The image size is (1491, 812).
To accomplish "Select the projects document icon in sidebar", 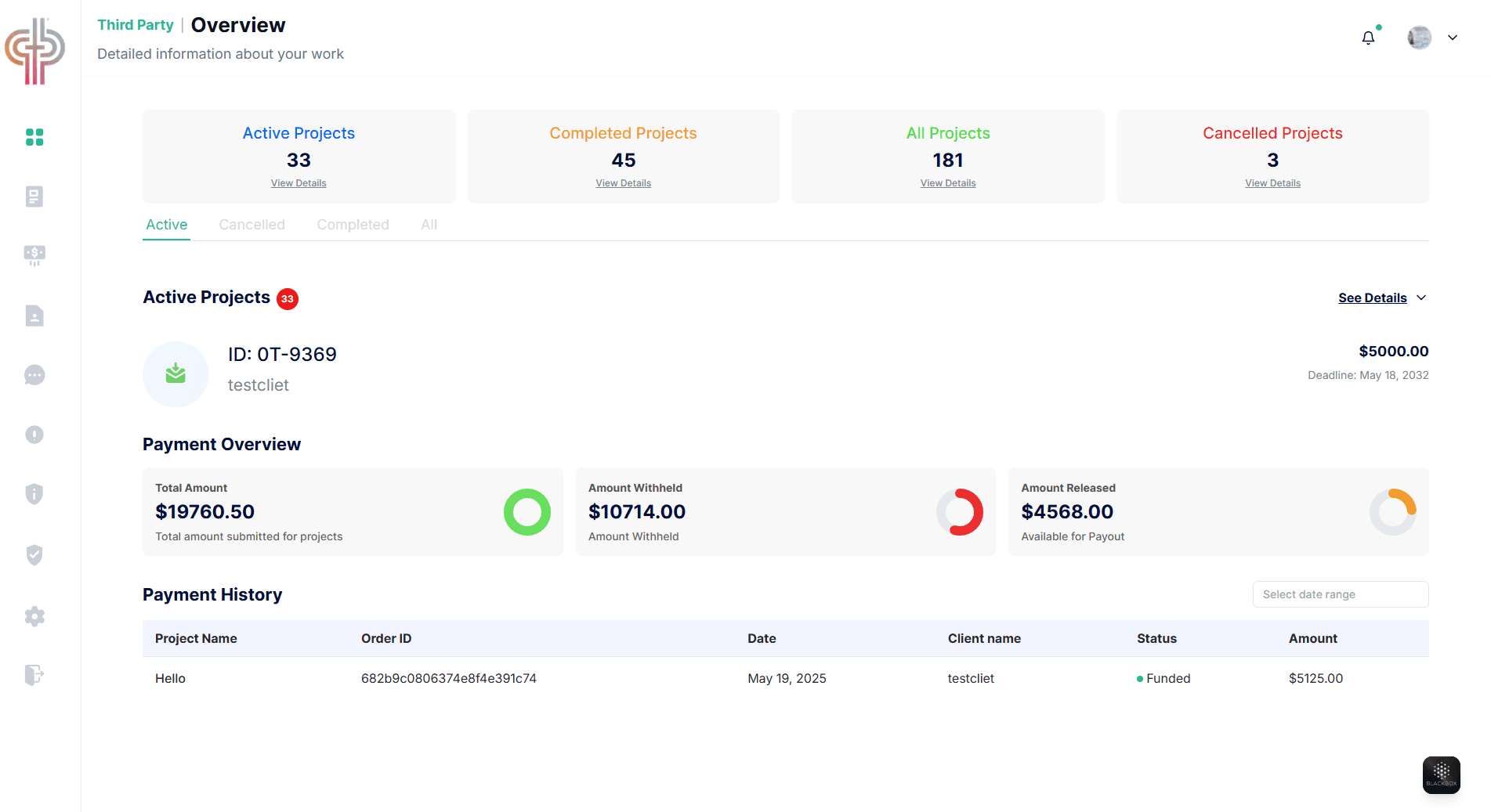I will (34, 197).
